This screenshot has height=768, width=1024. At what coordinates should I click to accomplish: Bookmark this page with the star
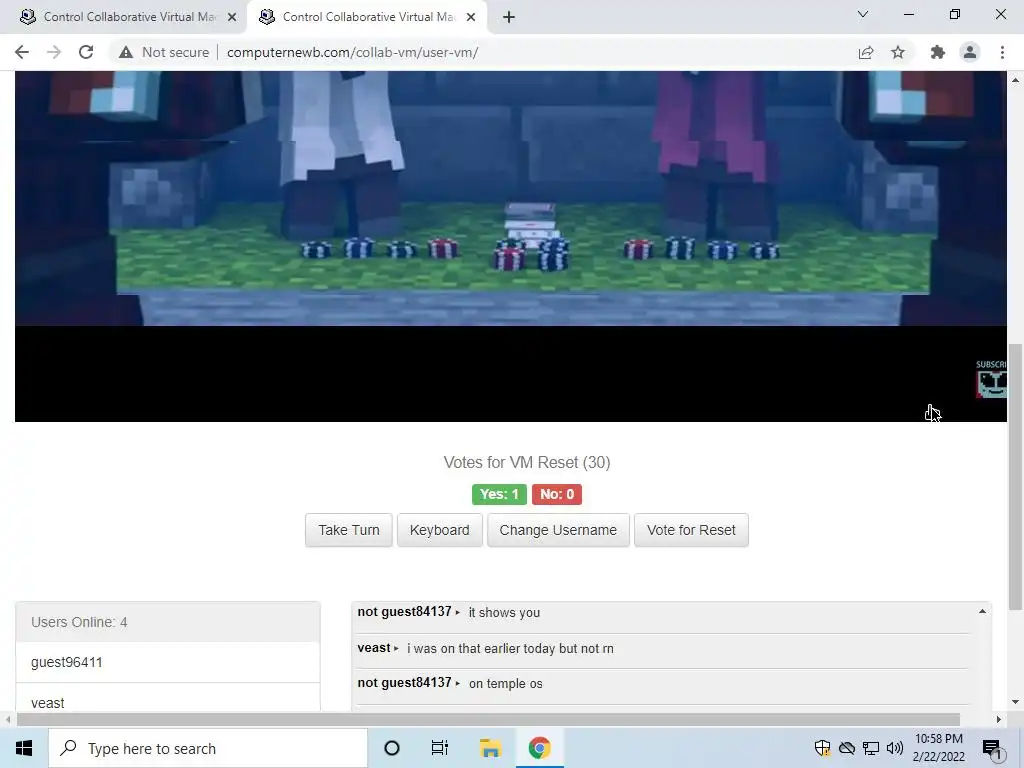coord(898,52)
